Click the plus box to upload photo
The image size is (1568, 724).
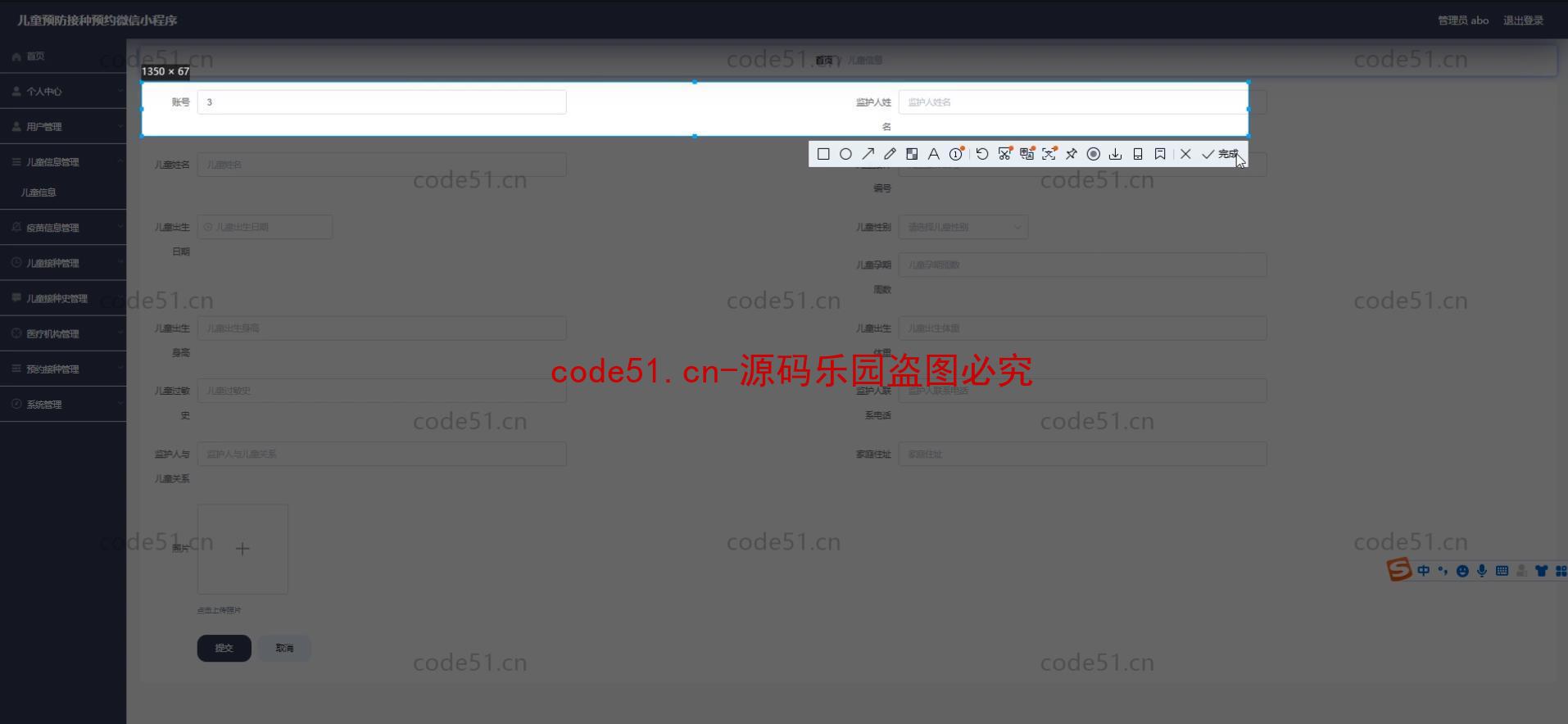click(x=242, y=549)
